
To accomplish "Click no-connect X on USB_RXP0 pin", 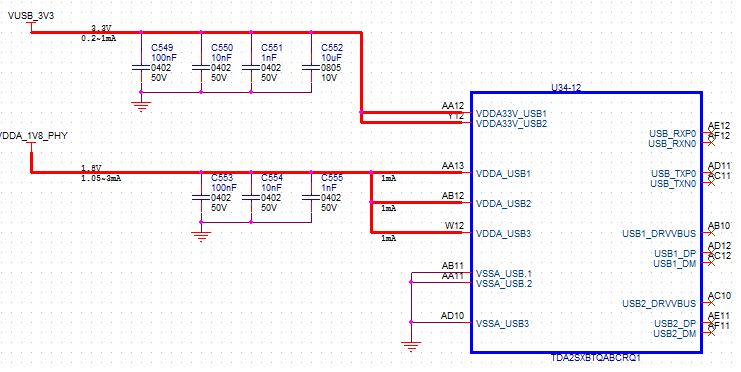I will click(x=711, y=133).
